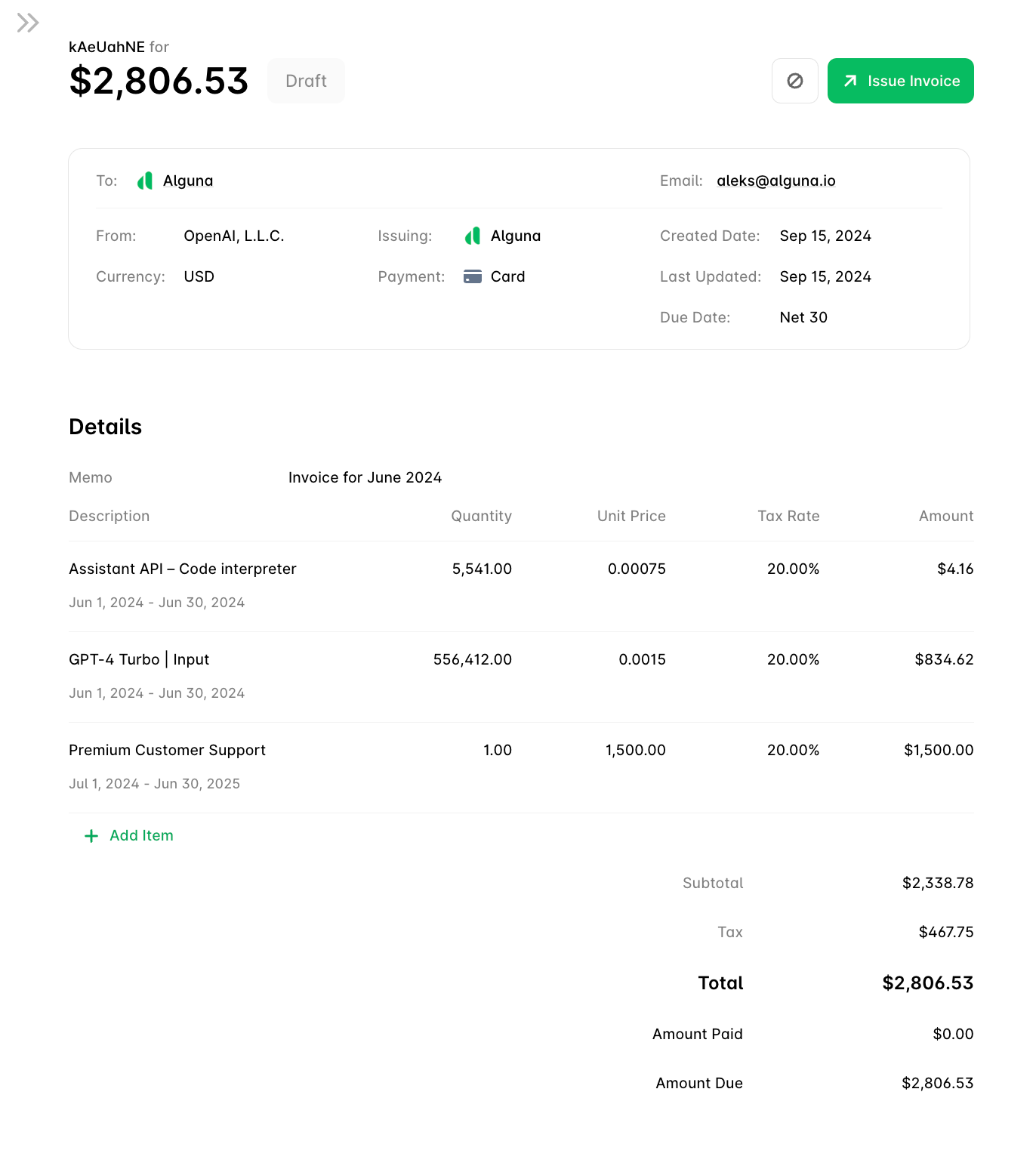Viewport: 1036px width, 1163px height.
Task: Click the Issue Invoice button
Action: [901, 81]
